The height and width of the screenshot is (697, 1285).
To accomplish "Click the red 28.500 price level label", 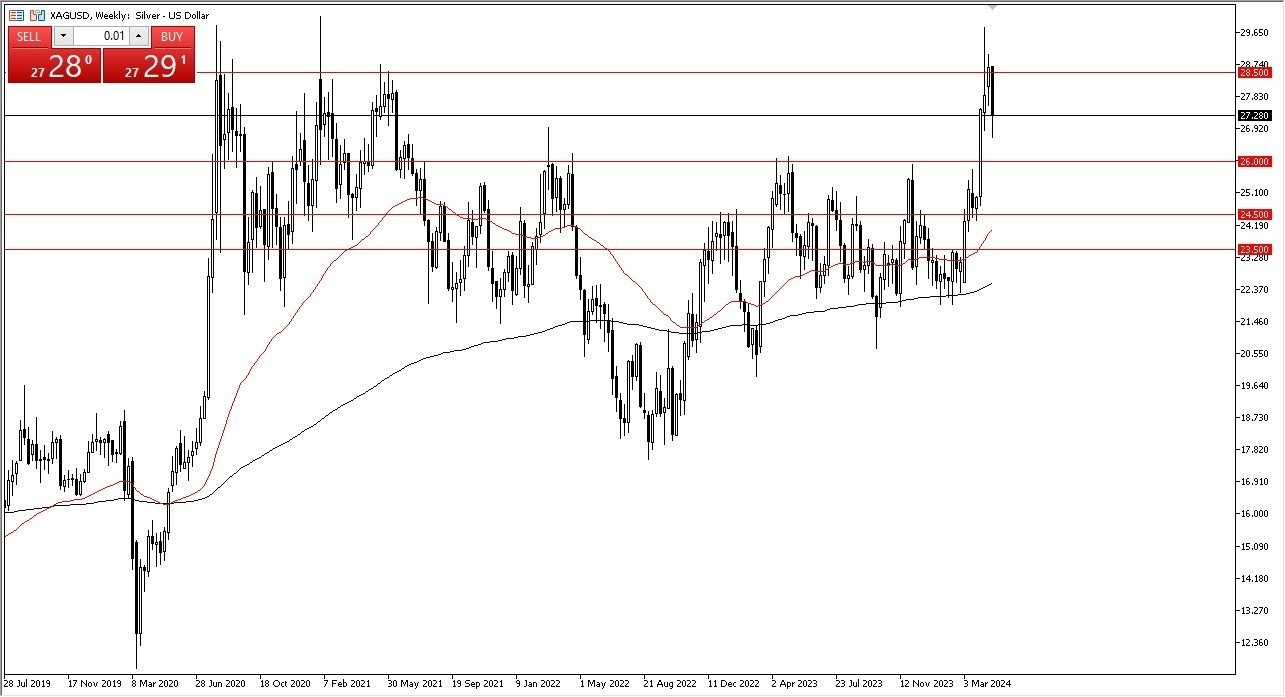I will click(x=1256, y=72).
